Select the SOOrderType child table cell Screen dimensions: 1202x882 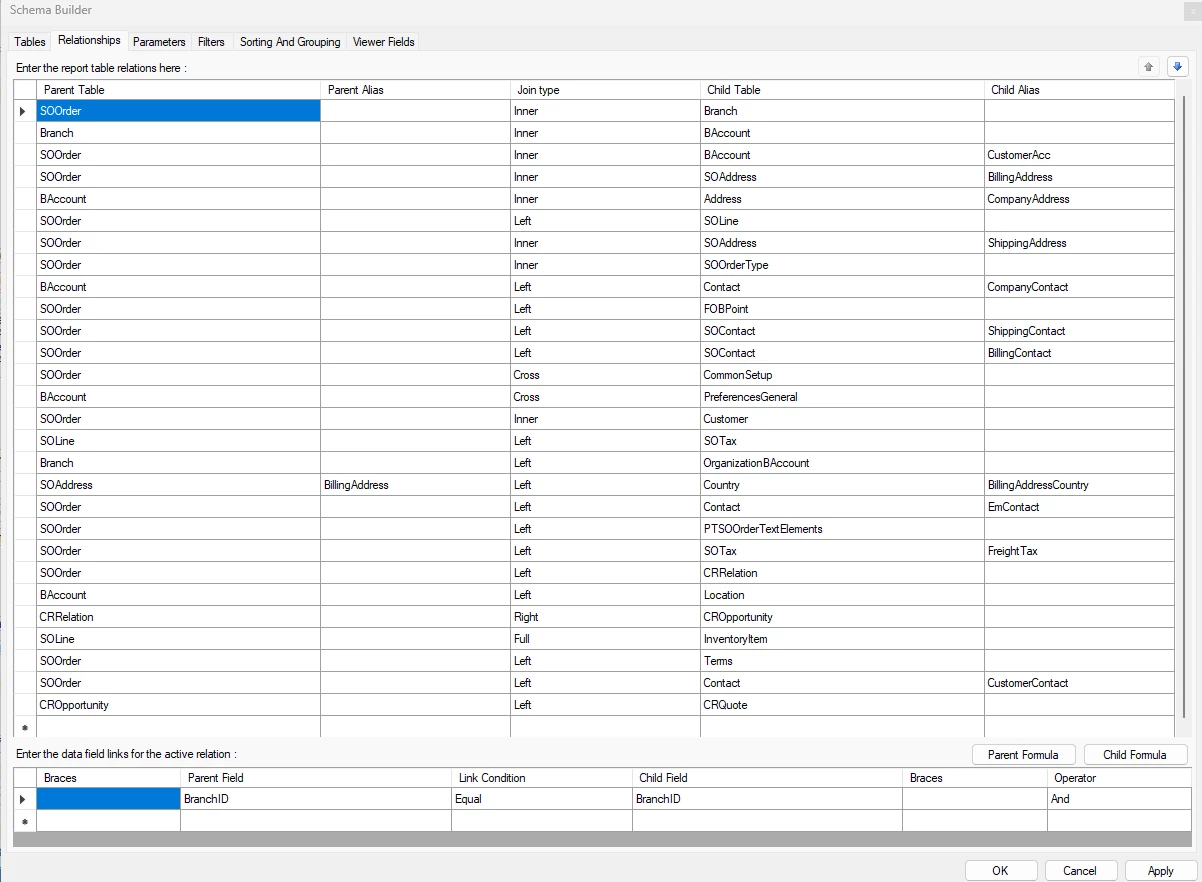[x=842, y=265]
